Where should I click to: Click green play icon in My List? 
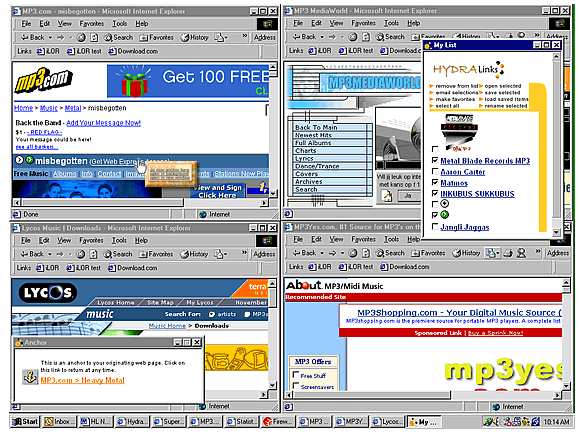445,215
